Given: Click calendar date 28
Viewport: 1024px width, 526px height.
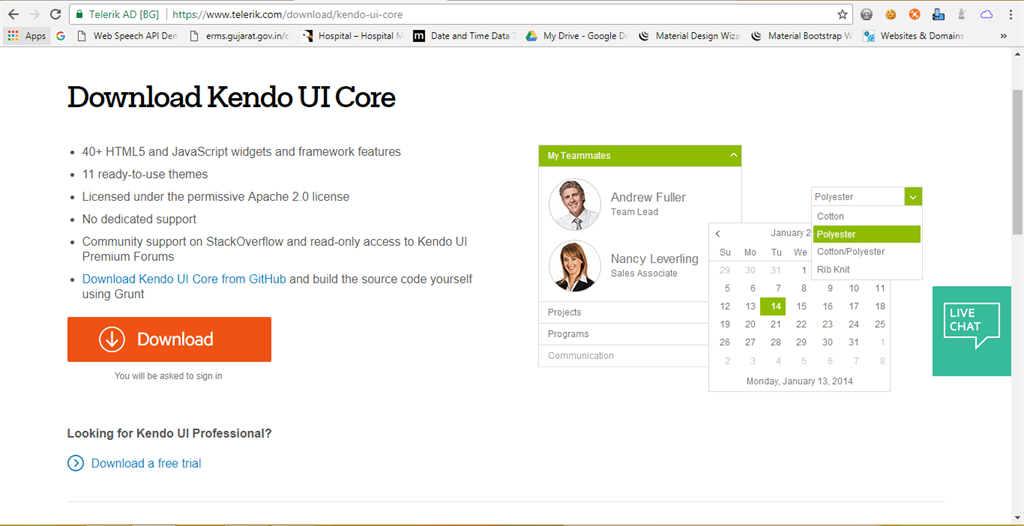Looking at the screenshot, I should (x=776, y=342).
